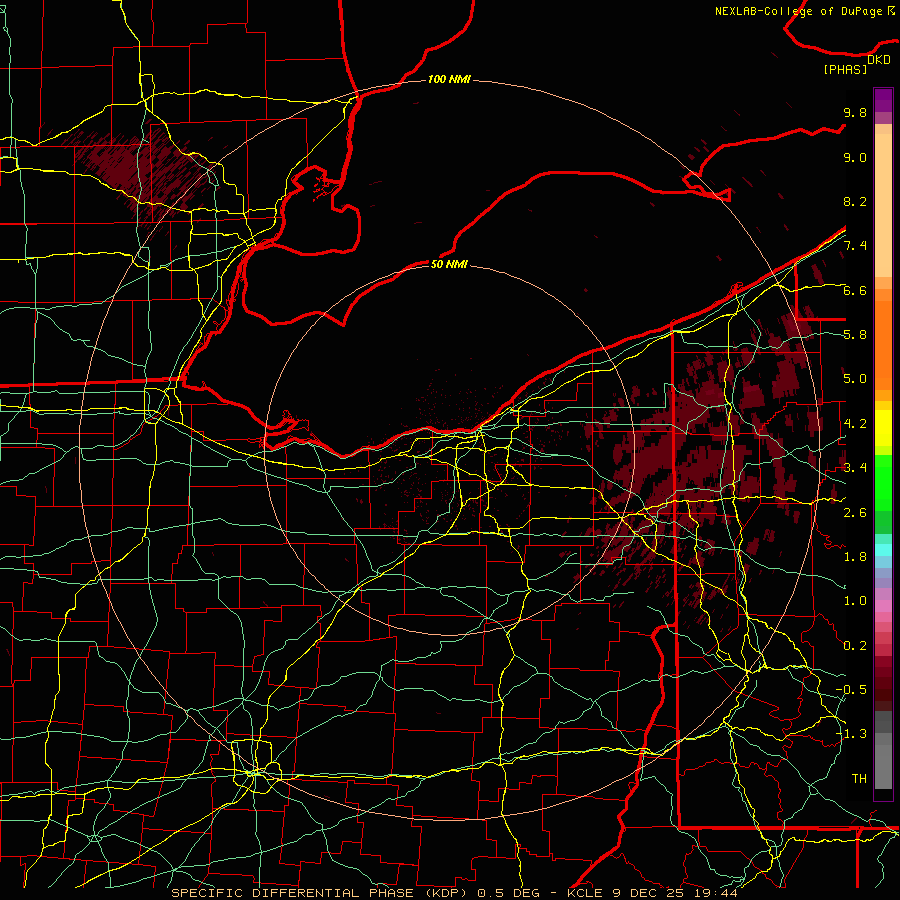Click the 3.4 value on the scale
This screenshot has width=900, height=900.
[x=855, y=468]
